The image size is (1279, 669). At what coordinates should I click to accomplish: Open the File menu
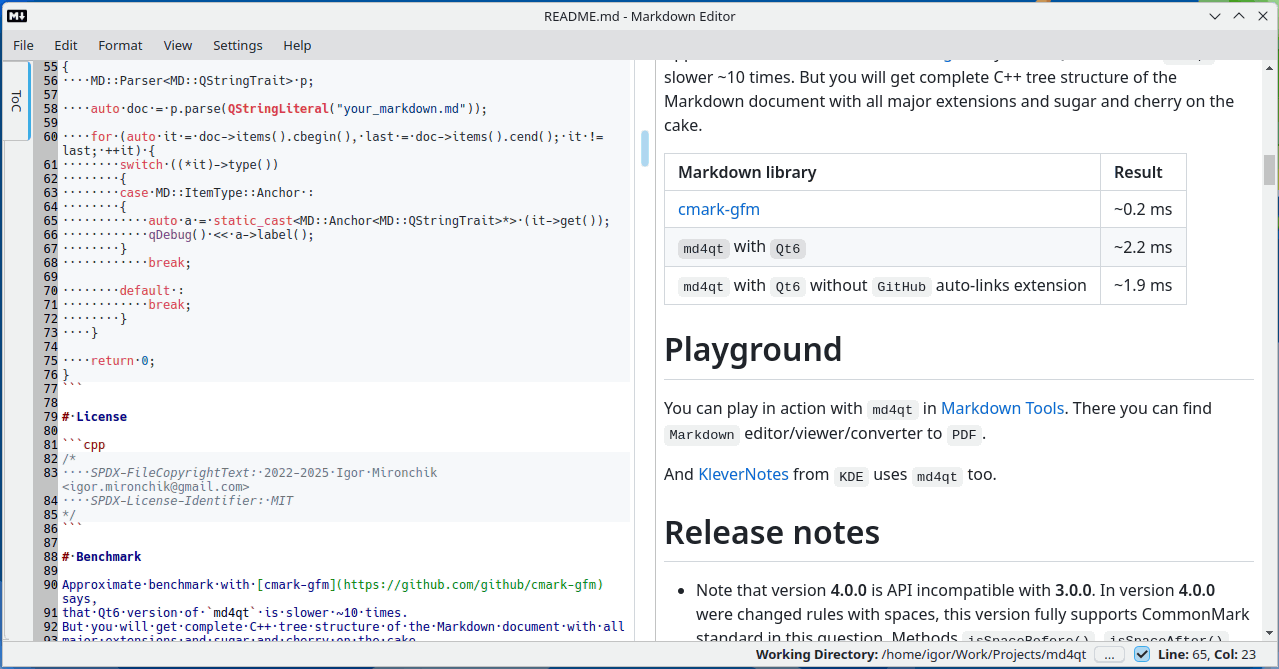[x=23, y=45]
